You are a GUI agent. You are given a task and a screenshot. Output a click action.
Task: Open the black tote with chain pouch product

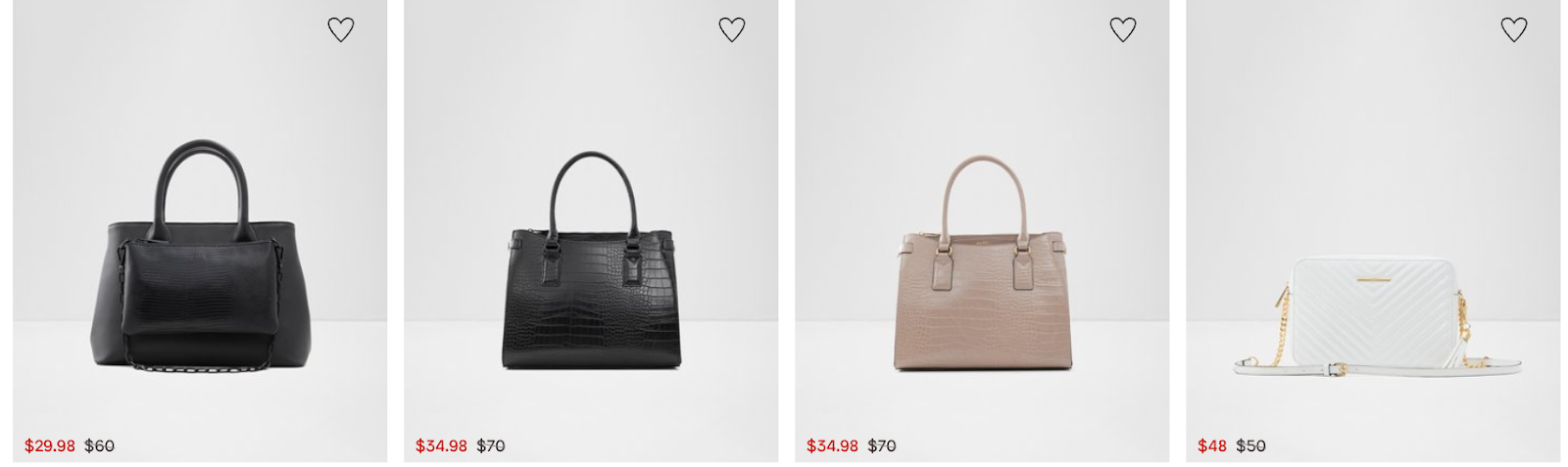[x=200, y=255]
